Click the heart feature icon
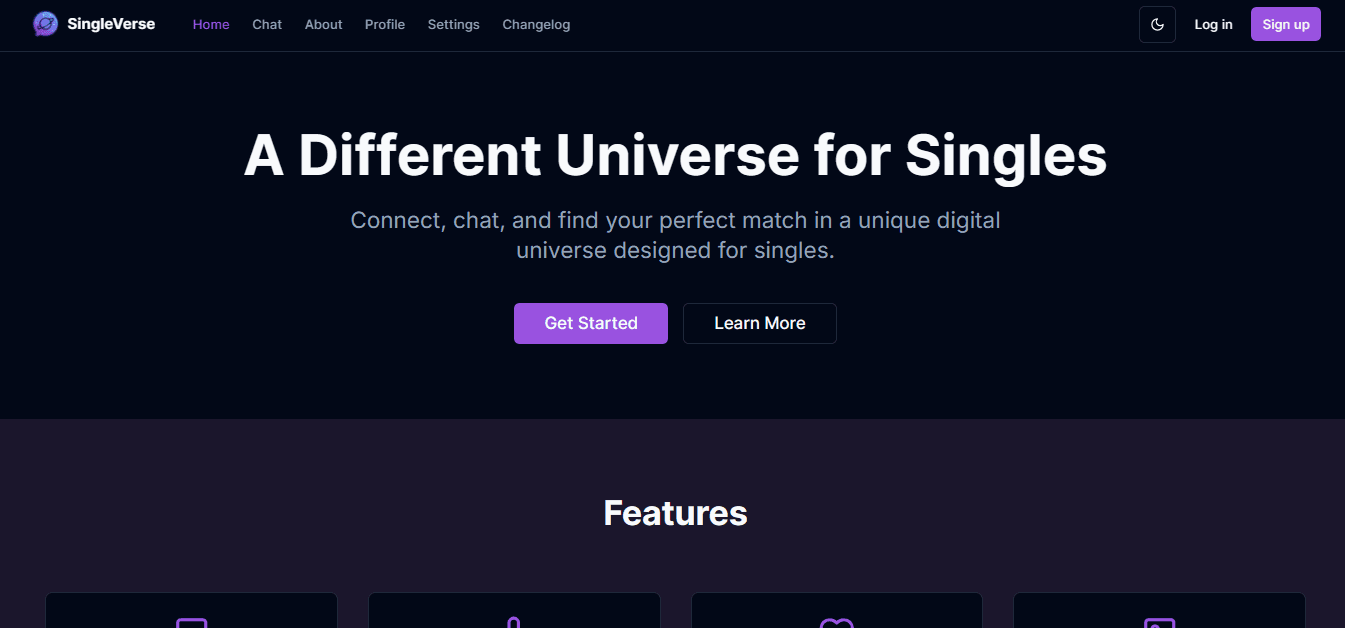The width and height of the screenshot is (1345, 628). tap(836, 624)
